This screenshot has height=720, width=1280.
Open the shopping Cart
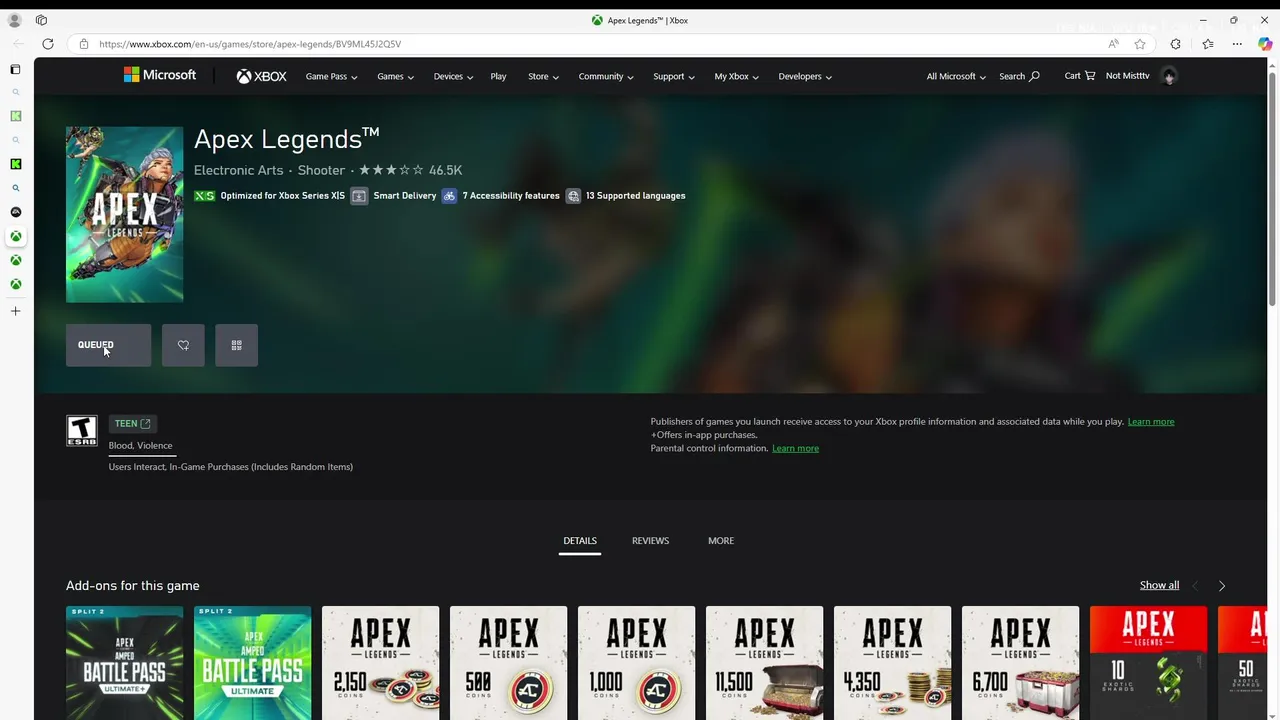(1080, 76)
